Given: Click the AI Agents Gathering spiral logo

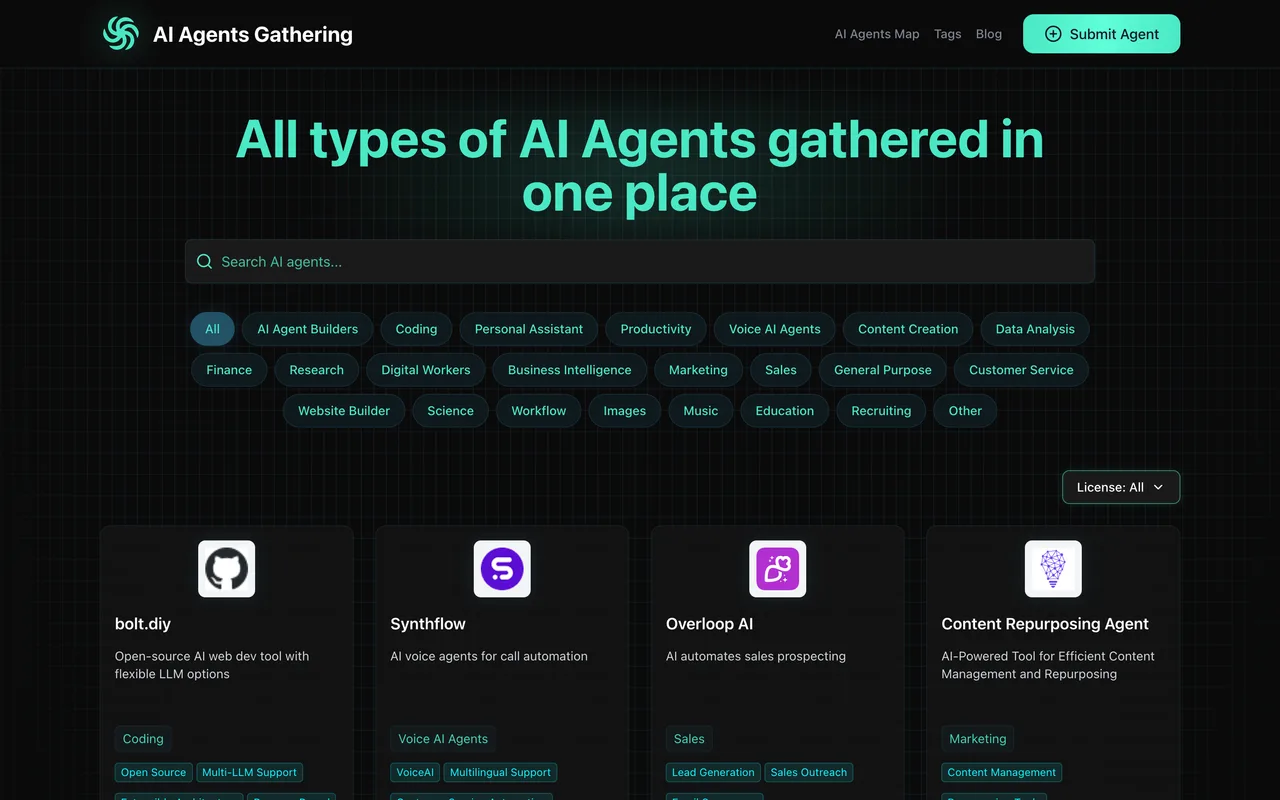Looking at the screenshot, I should click(x=120, y=33).
